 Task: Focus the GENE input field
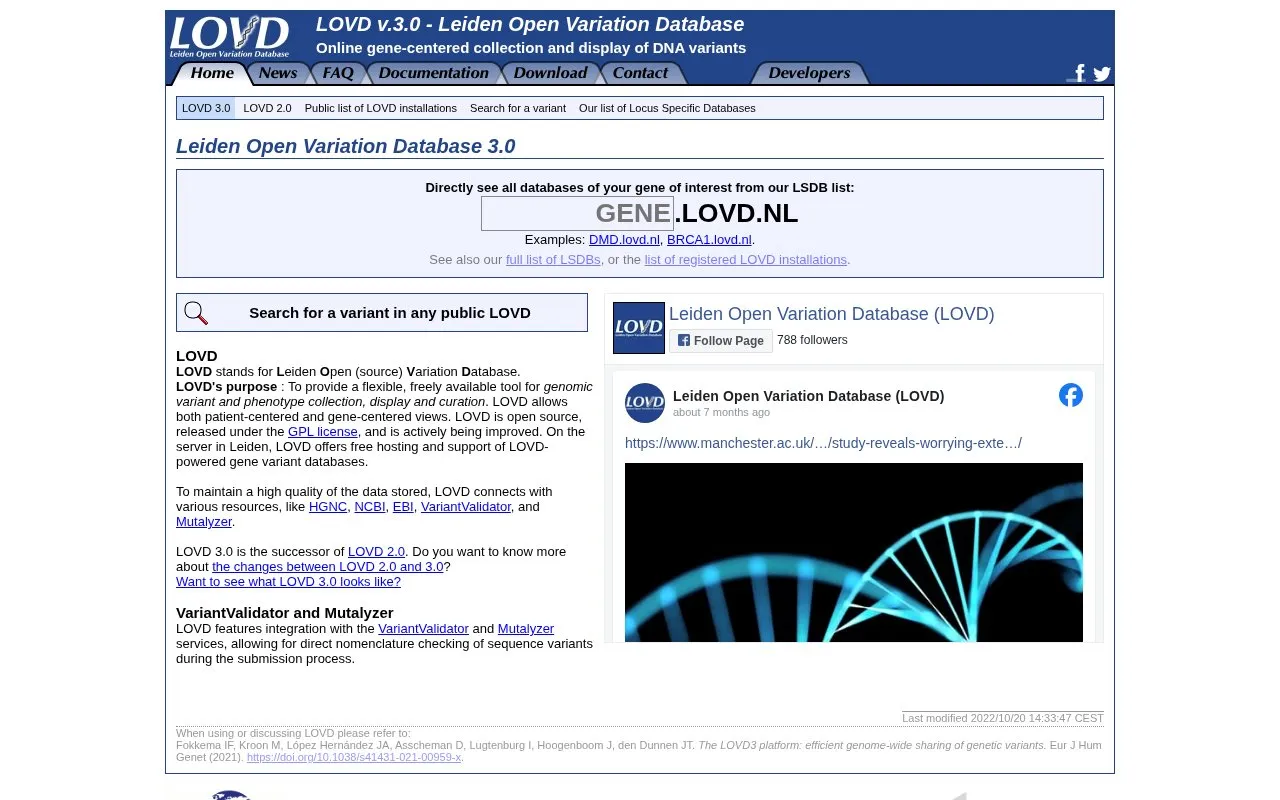click(577, 213)
